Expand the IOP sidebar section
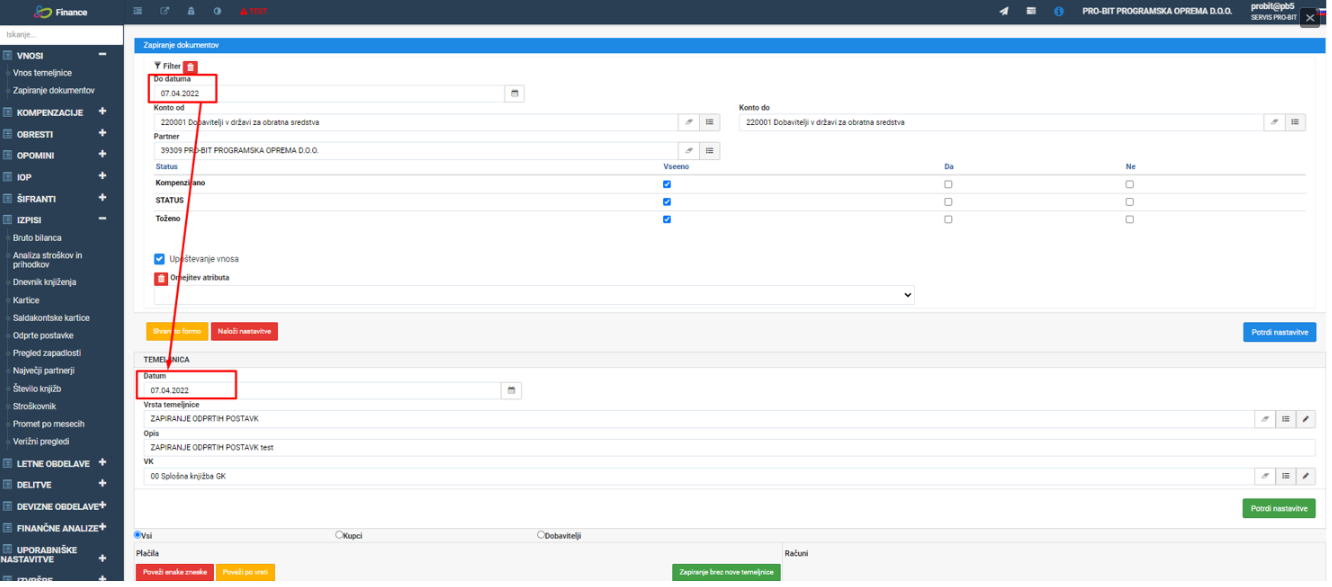The height and width of the screenshot is (587, 1332). (x=102, y=176)
